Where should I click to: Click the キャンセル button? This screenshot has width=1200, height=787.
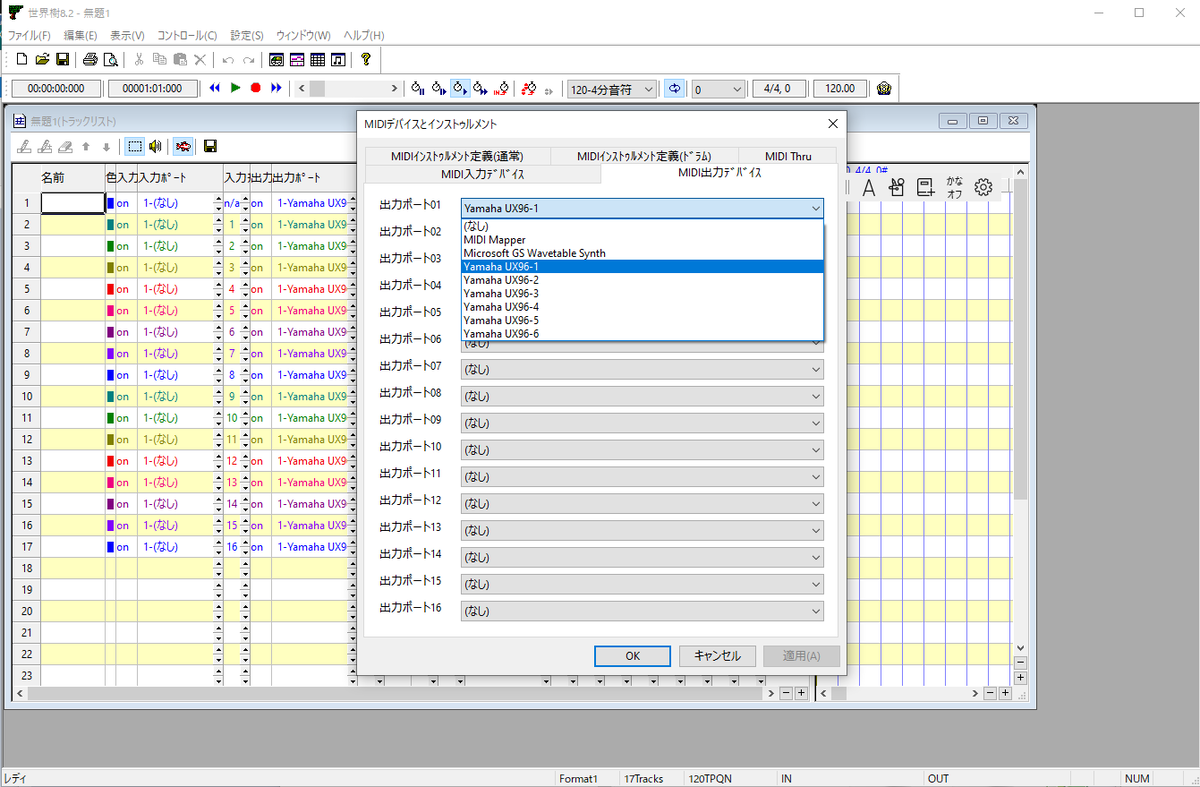(x=717, y=656)
